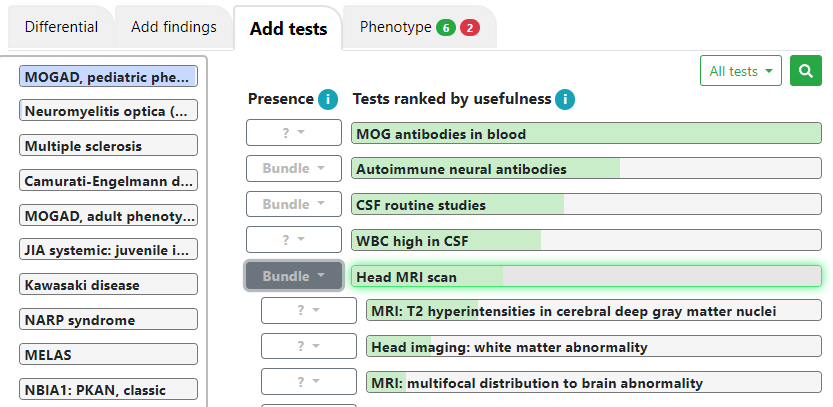Expand Bundle dropdown for Autoimmune neural antibodies
833x407 pixels.
[294, 168]
